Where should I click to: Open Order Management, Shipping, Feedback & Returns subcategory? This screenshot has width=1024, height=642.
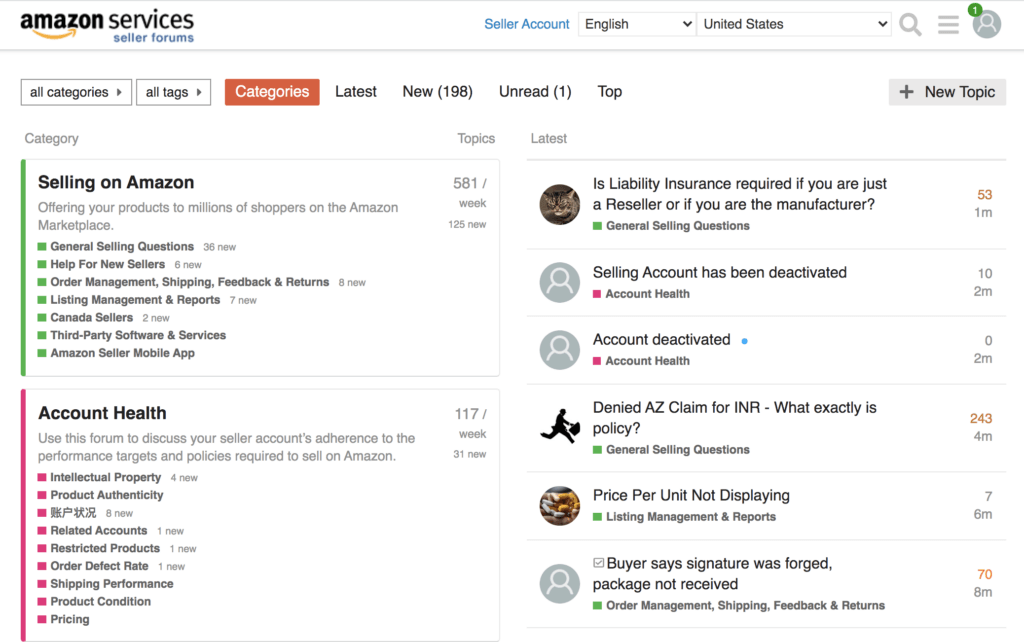190,281
